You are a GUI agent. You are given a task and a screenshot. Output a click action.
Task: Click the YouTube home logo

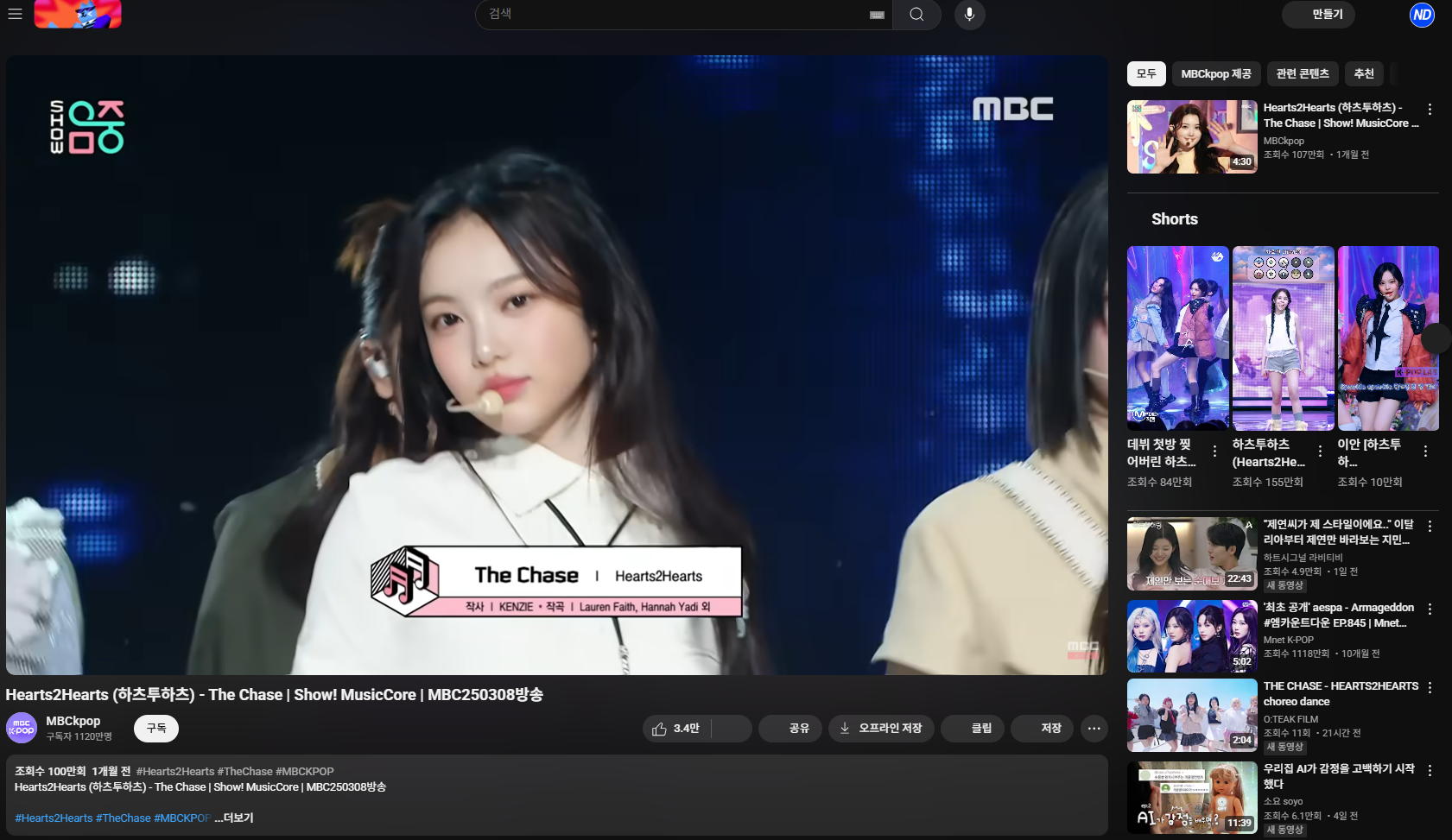pyautogui.click(x=78, y=14)
